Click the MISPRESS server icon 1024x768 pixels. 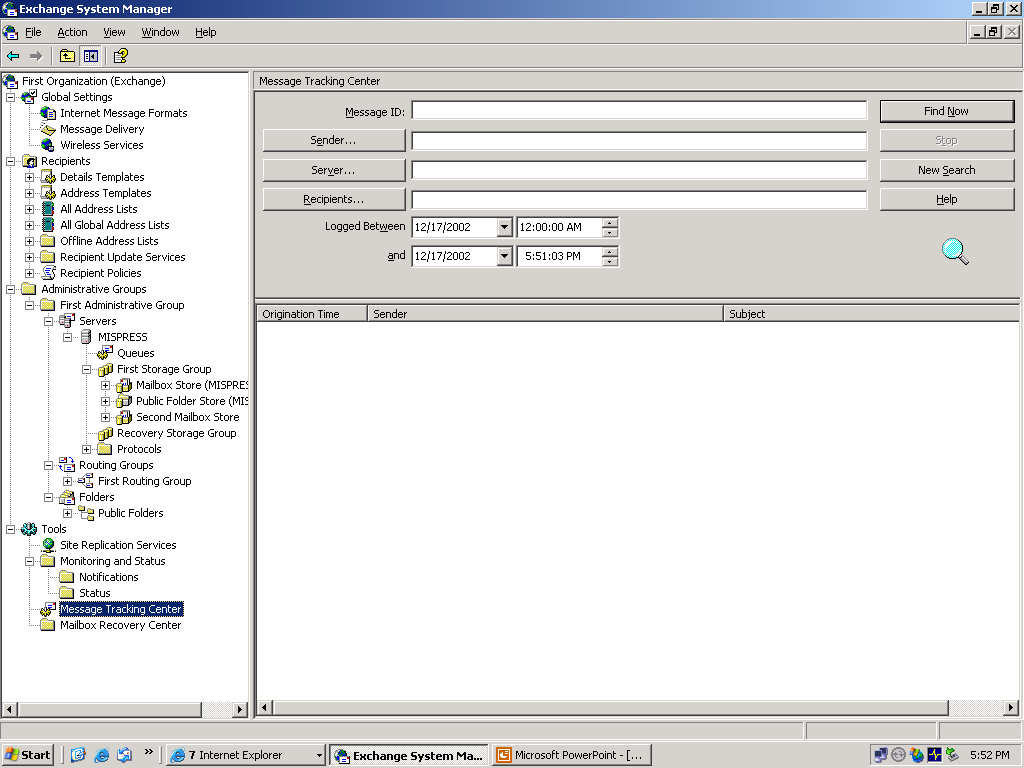tap(86, 337)
